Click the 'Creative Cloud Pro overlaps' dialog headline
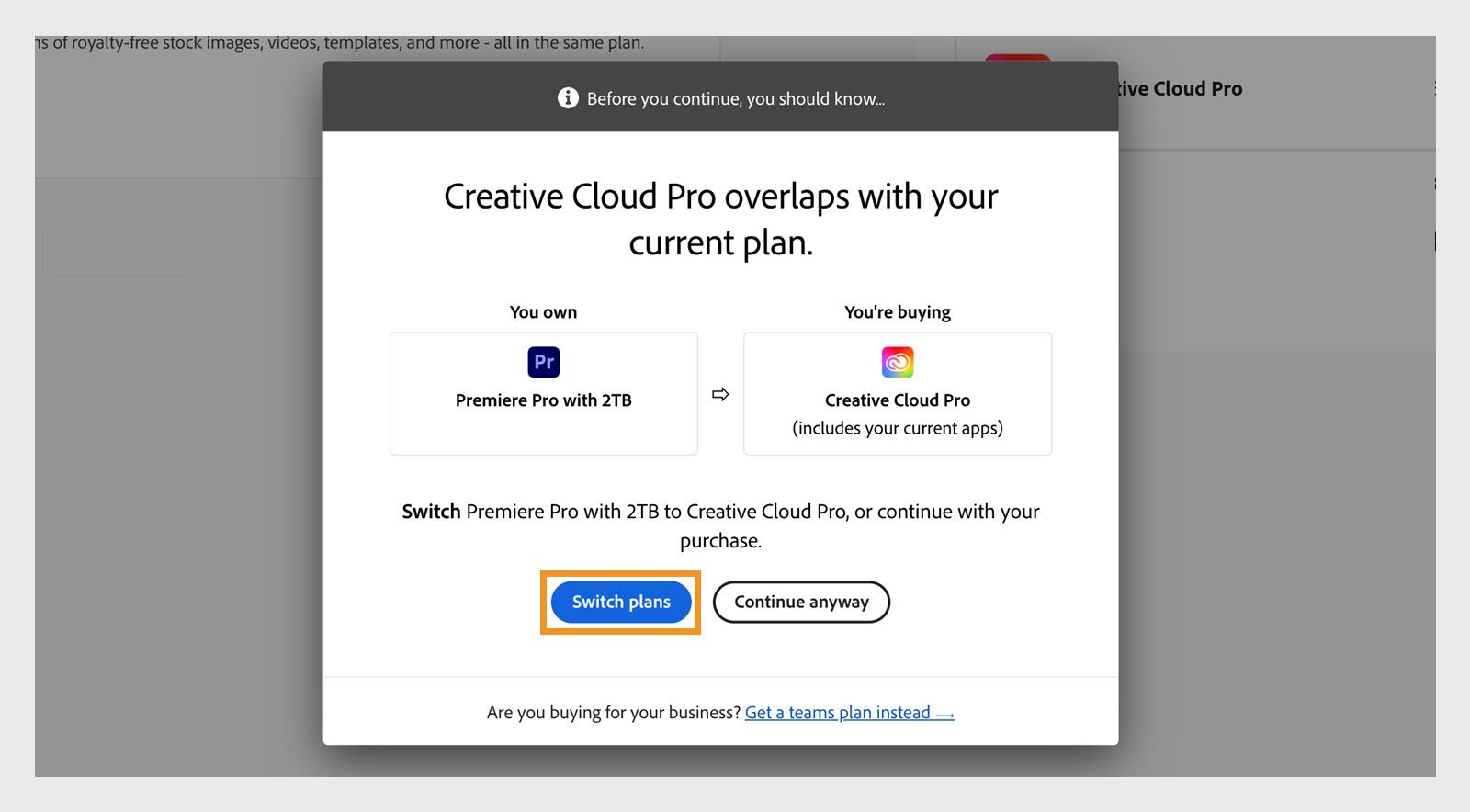This screenshot has width=1470, height=812. click(720, 220)
